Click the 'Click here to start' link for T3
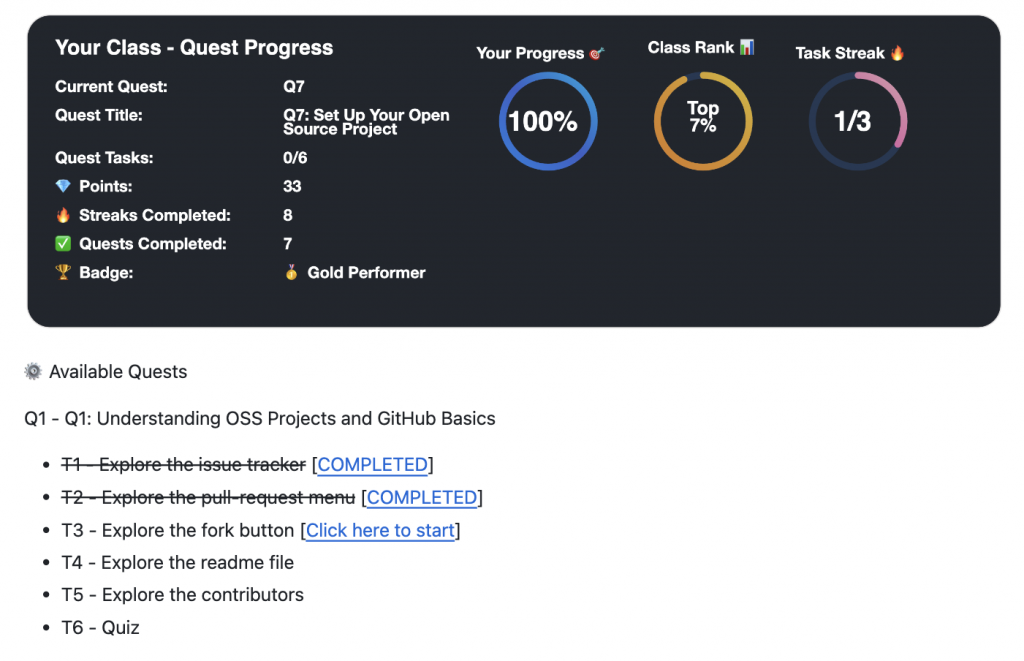The width and height of the screenshot is (1024, 661). click(380, 530)
